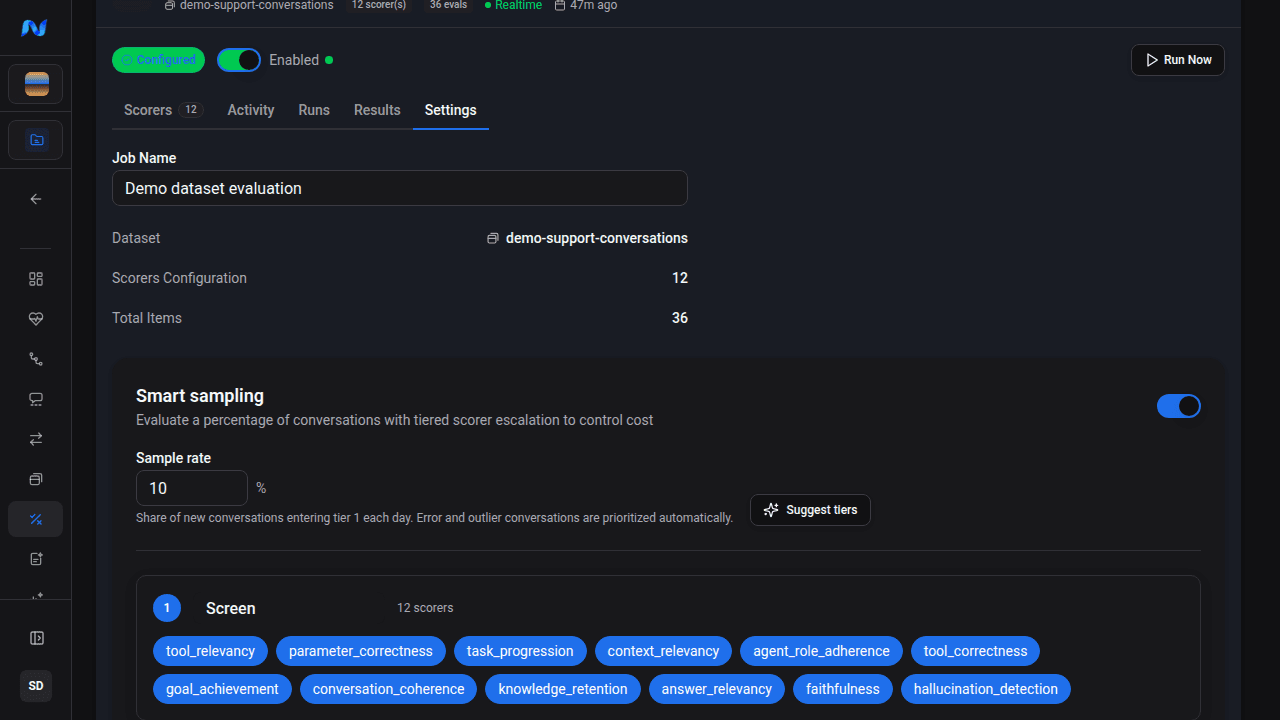Click the knowledge_retention scorer chip
Screen dimensions: 1280x720
click(x=563, y=689)
